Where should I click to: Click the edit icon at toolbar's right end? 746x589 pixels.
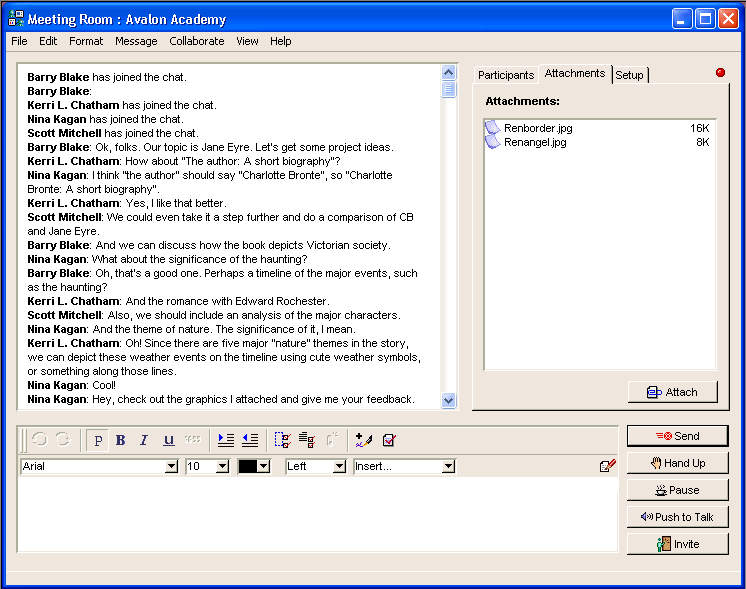pyautogui.click(x=607, y=466)
